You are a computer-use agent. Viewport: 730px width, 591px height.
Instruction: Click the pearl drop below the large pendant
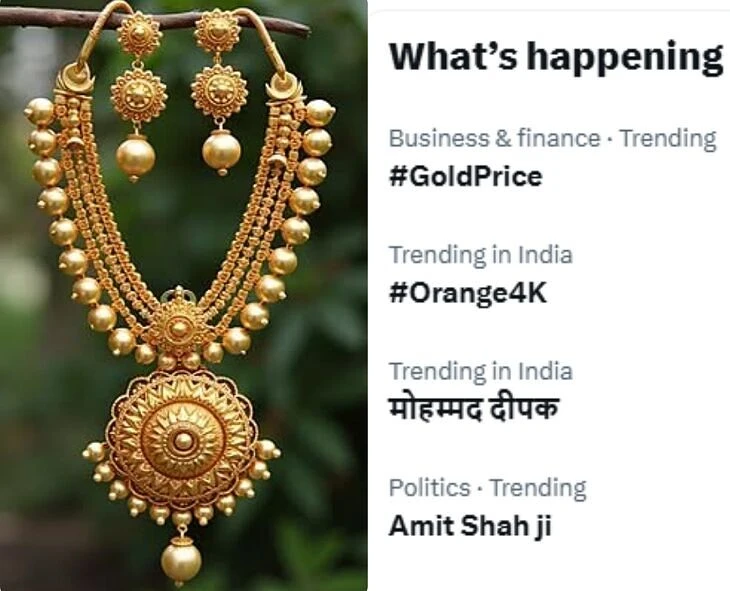[x=181, y=558]
